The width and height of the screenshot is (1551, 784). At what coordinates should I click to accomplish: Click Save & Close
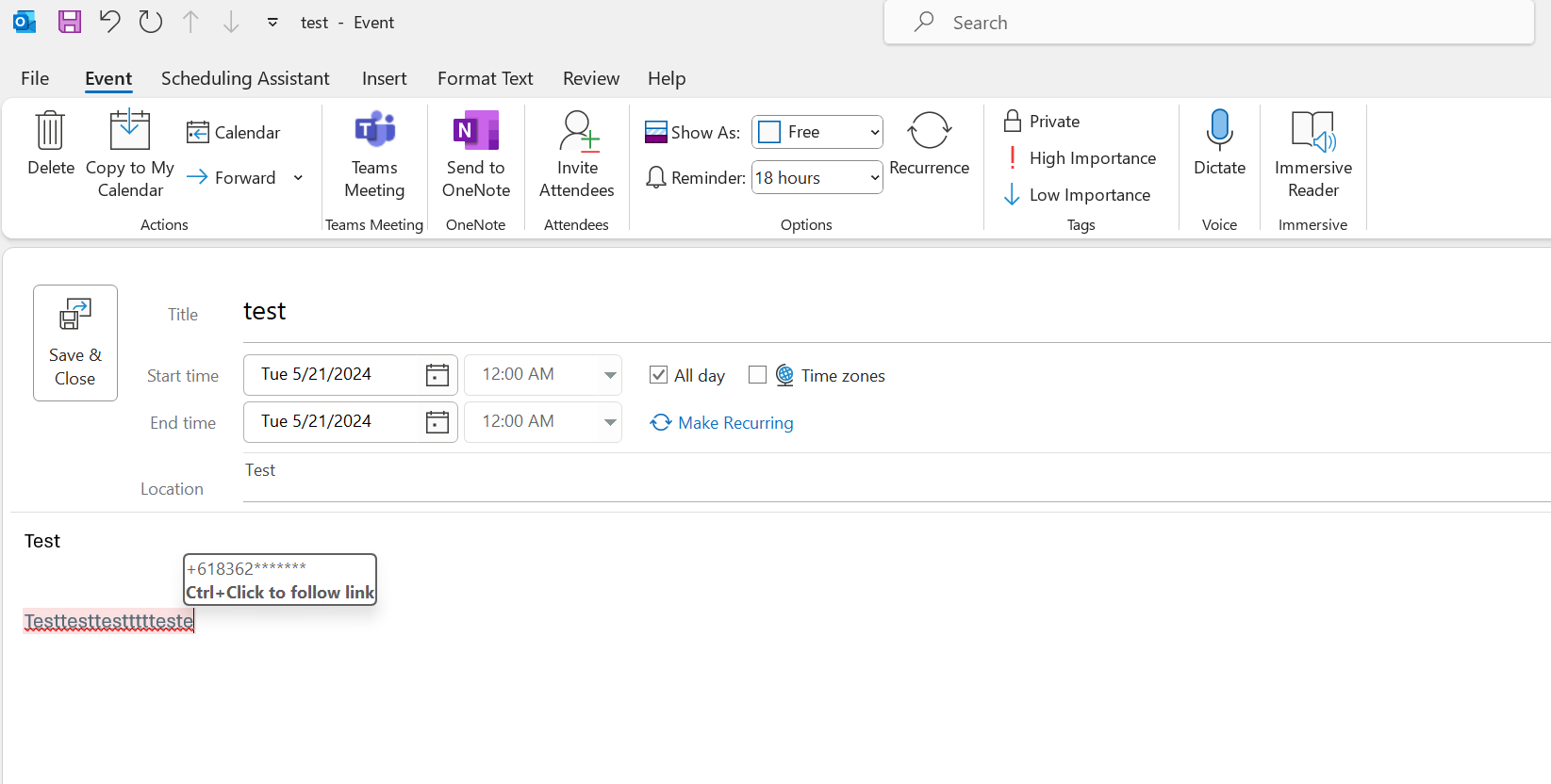[x=75, y=343]
